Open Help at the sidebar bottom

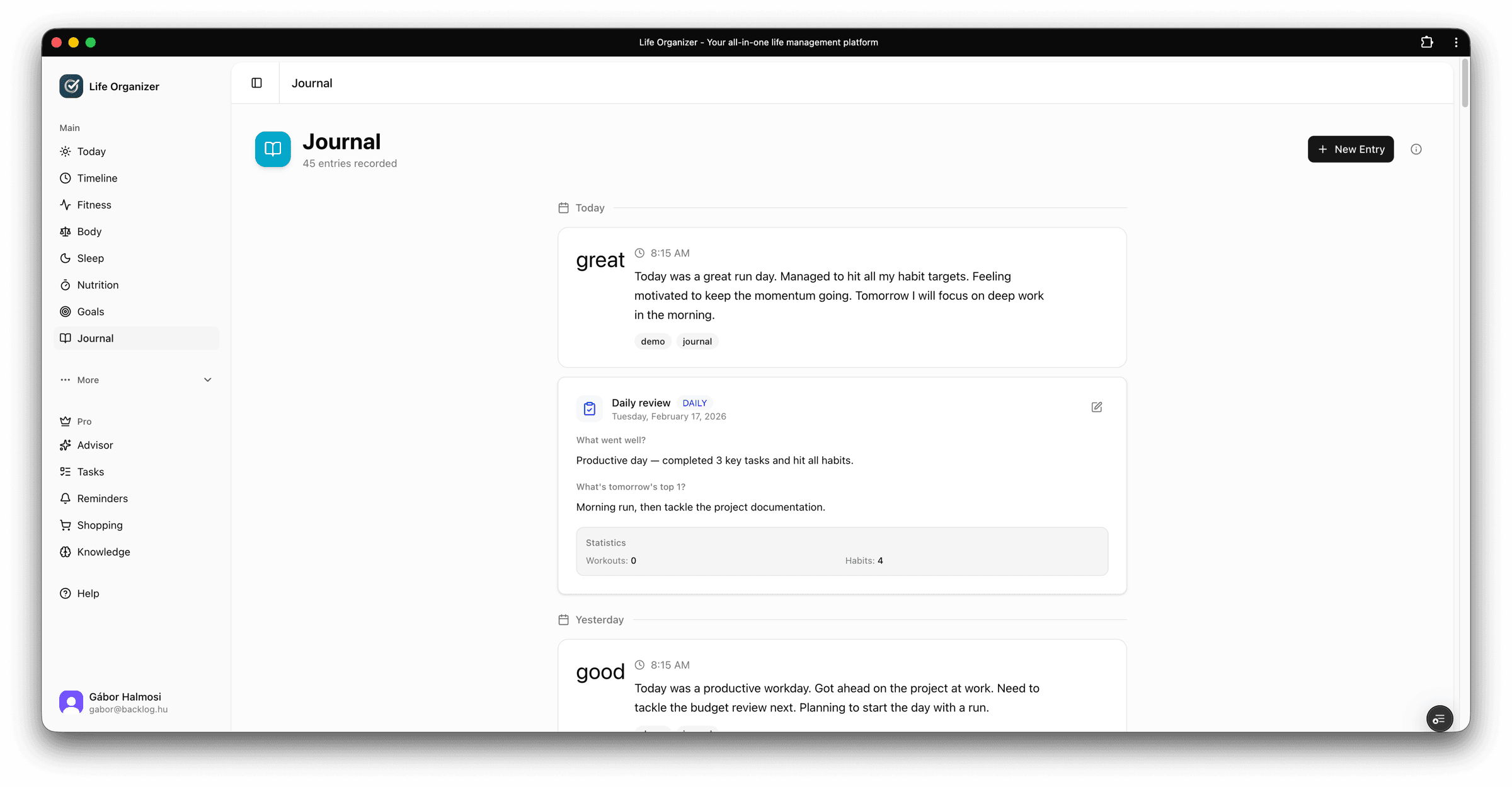(66, 593)
